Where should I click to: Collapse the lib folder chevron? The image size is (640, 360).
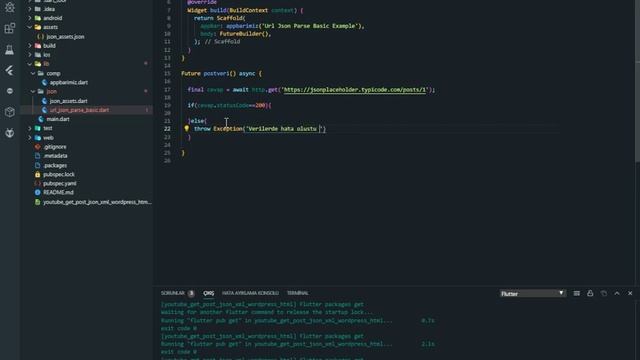point(30,64)
